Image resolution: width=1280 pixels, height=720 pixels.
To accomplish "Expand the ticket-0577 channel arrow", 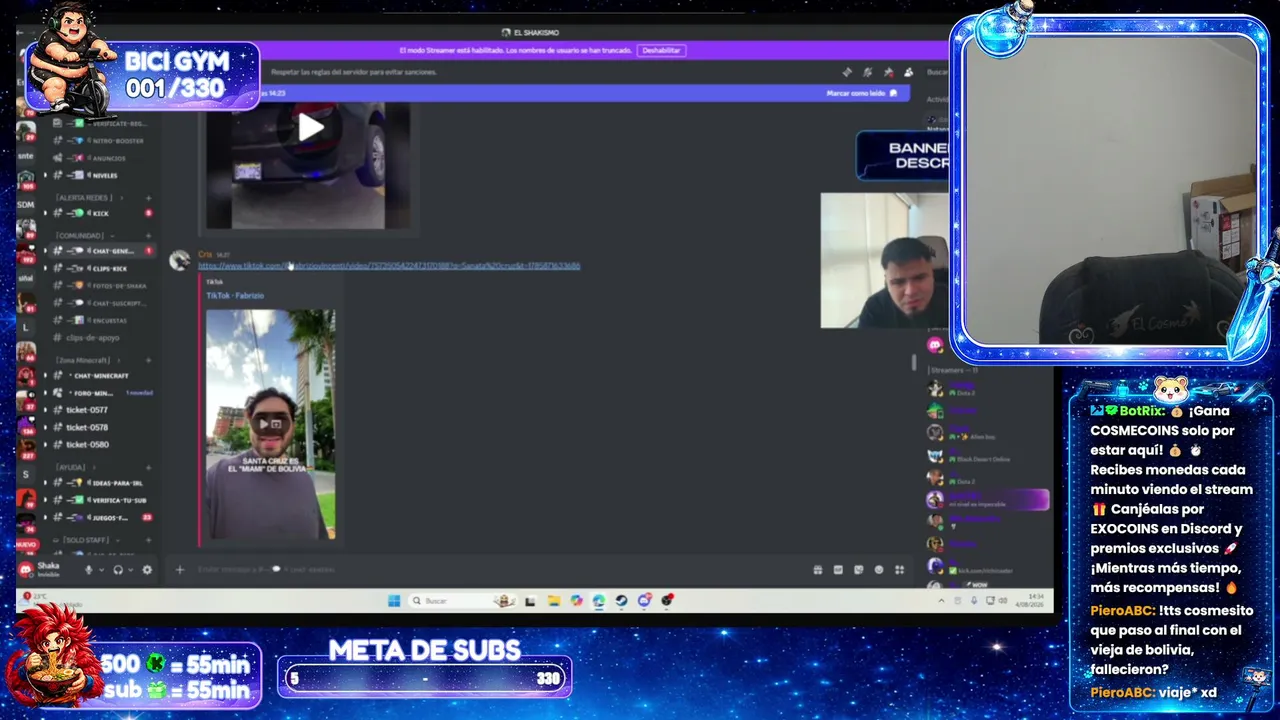I will 45,410.
